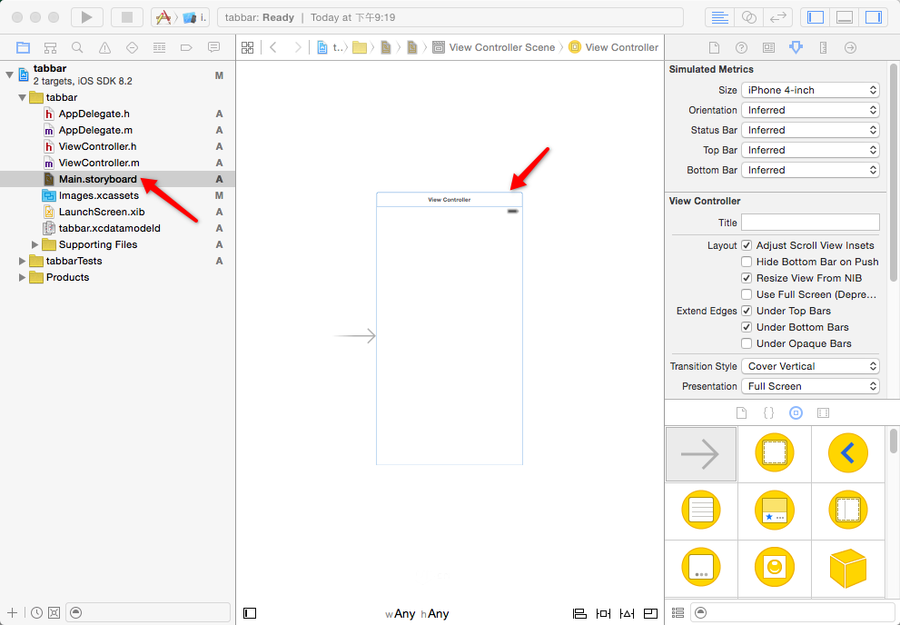Select the Navigation Controller object in library
Viewport: 900px width, 625px height.
click(x=847, y=454)
